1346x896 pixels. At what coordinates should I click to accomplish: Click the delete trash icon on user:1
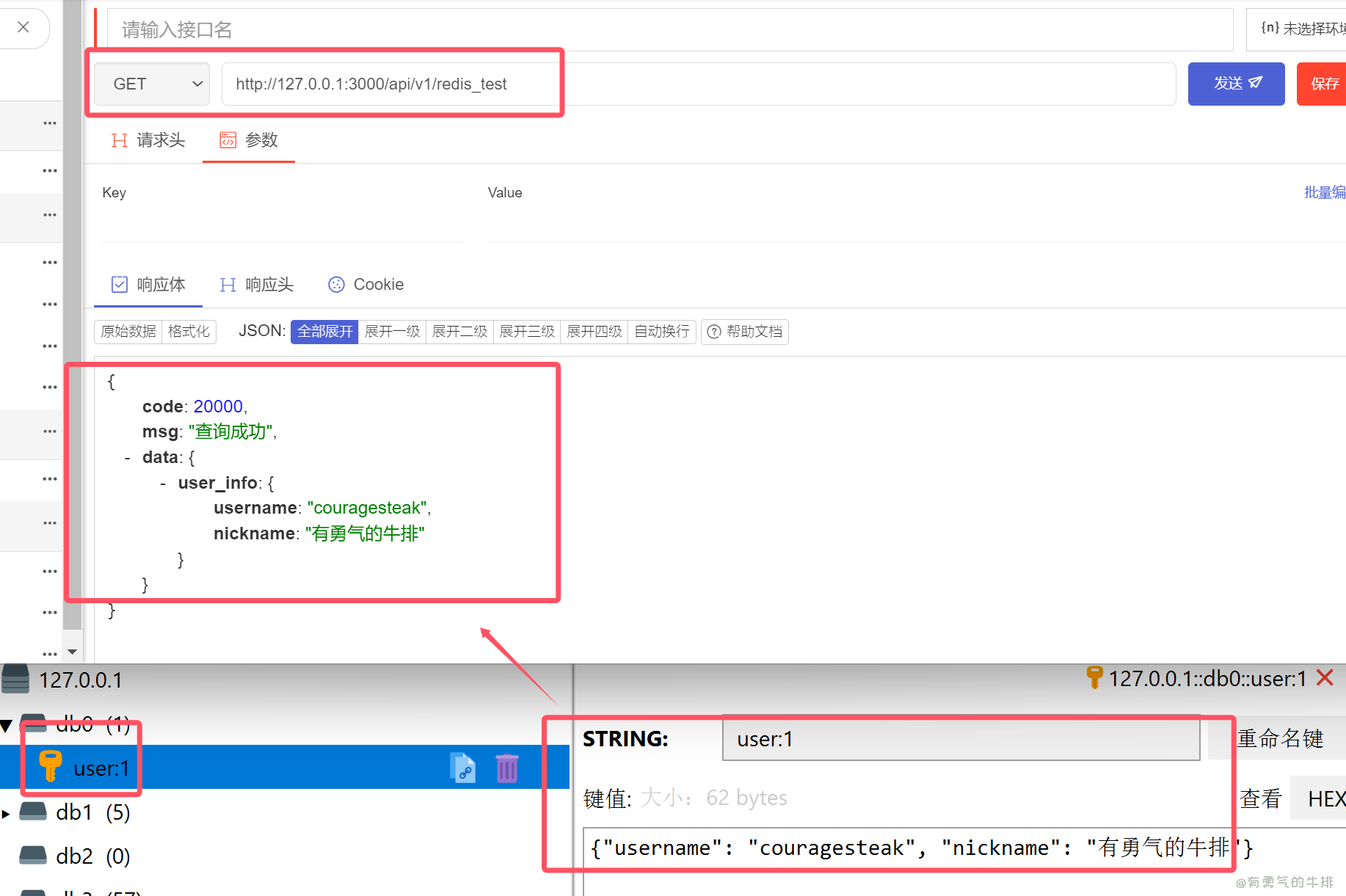506,768
